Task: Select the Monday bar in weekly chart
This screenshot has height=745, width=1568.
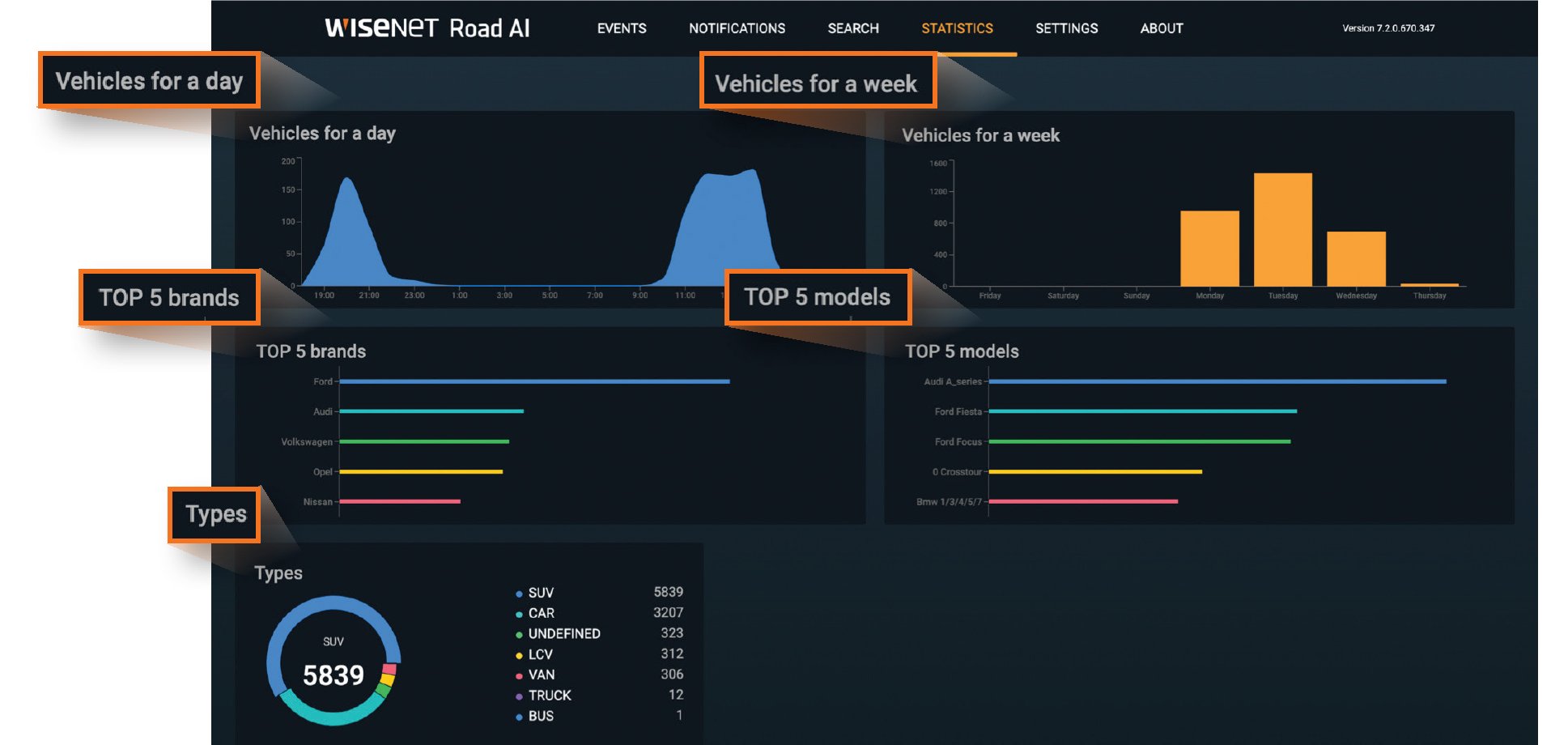Action: [x=1209, y=249]
